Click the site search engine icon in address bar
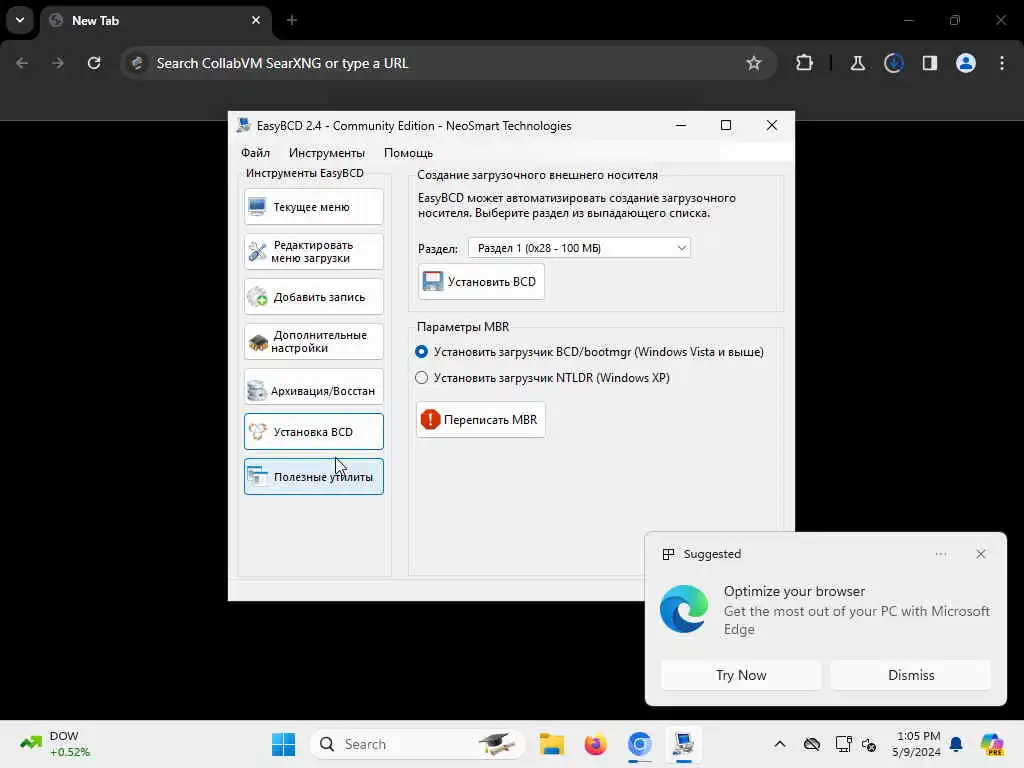 137,63
